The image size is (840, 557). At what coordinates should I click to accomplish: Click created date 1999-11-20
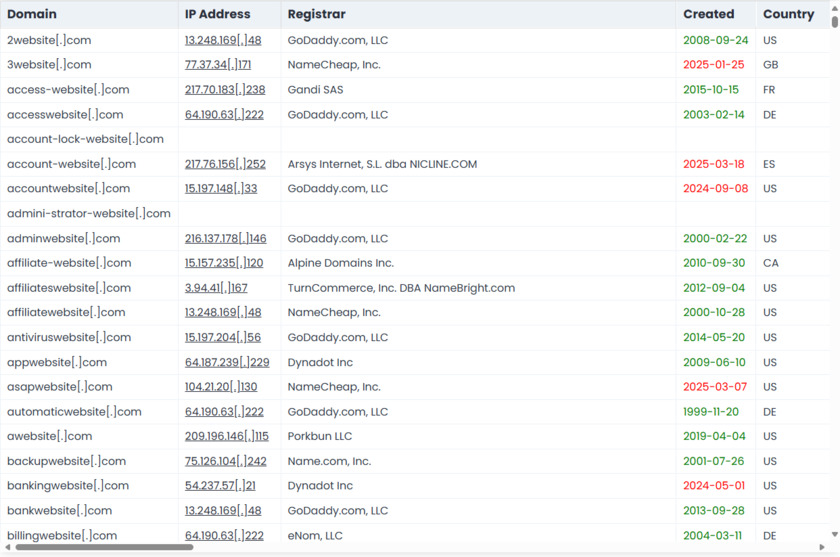pos(711,412)
